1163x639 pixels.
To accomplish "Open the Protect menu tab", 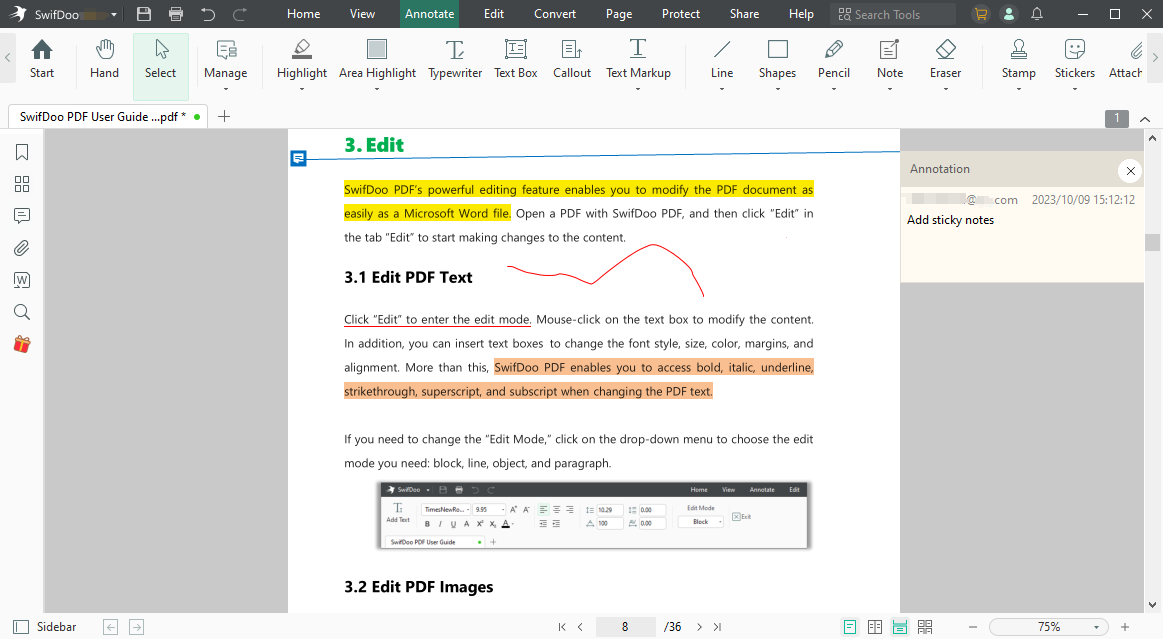I will (681, 14).
